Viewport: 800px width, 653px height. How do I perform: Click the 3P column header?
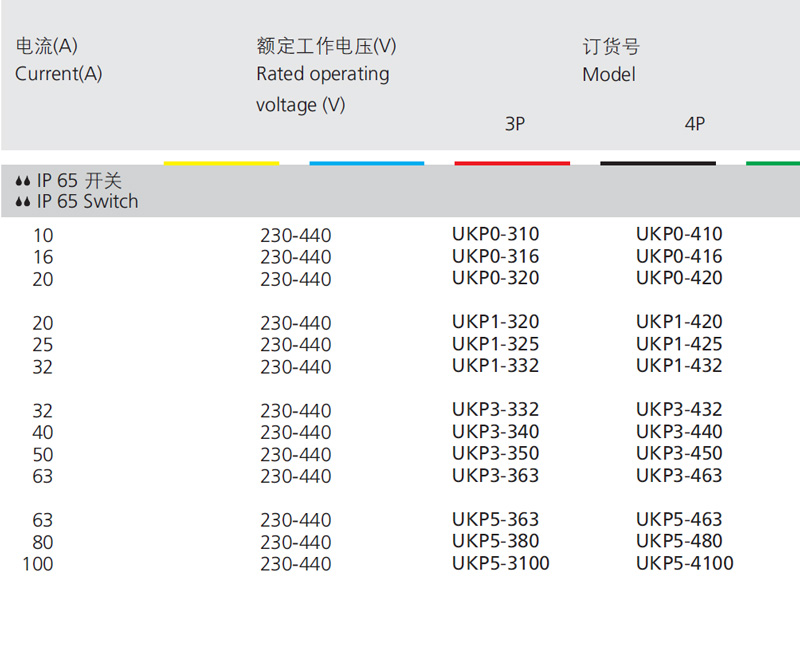(x=514, y=124)
